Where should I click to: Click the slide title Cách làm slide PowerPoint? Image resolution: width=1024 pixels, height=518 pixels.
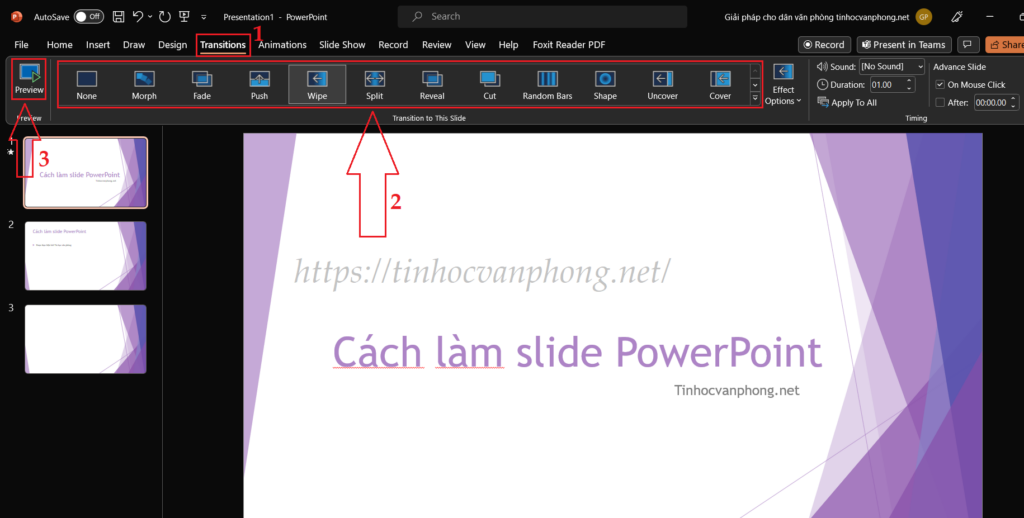(x=577, y=352)
